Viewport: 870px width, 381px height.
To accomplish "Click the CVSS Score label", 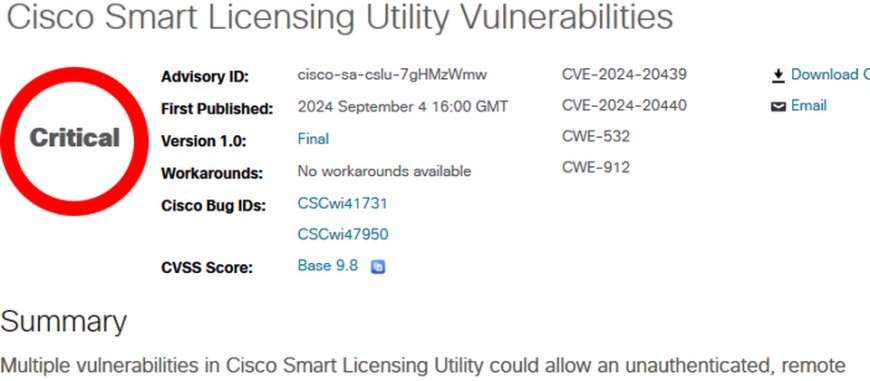I will (206, 268).
